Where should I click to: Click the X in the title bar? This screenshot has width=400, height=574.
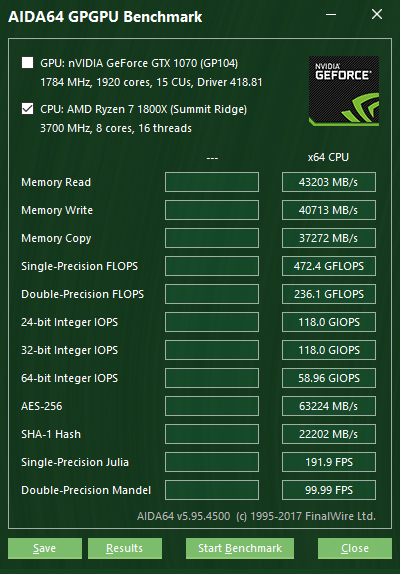coord(377,15)
